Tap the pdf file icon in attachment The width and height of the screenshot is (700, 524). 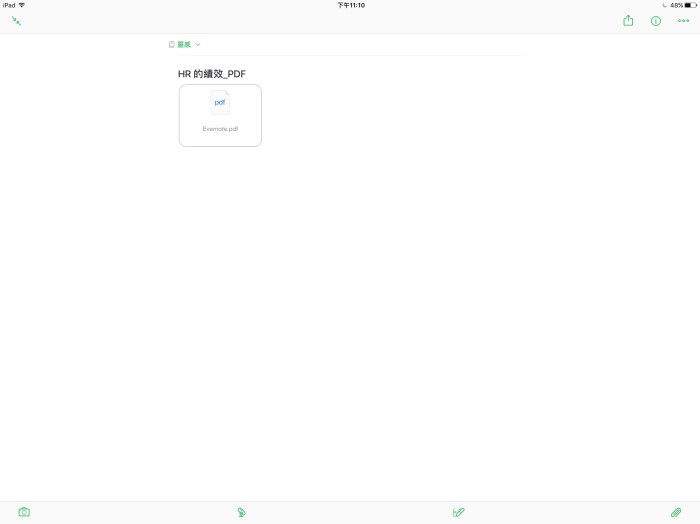point(220,103)
